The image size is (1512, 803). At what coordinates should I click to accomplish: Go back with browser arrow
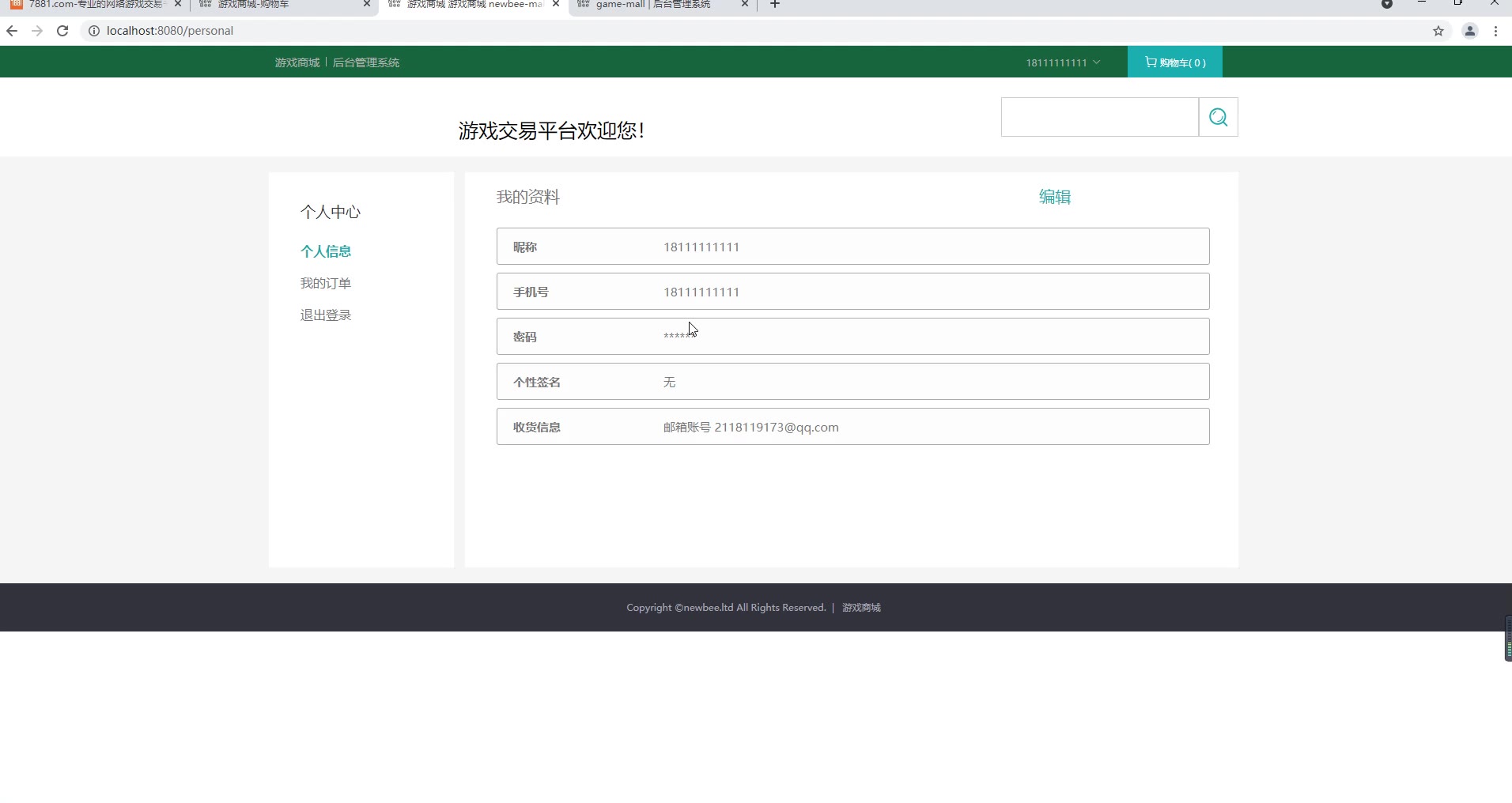pos(12,31)
